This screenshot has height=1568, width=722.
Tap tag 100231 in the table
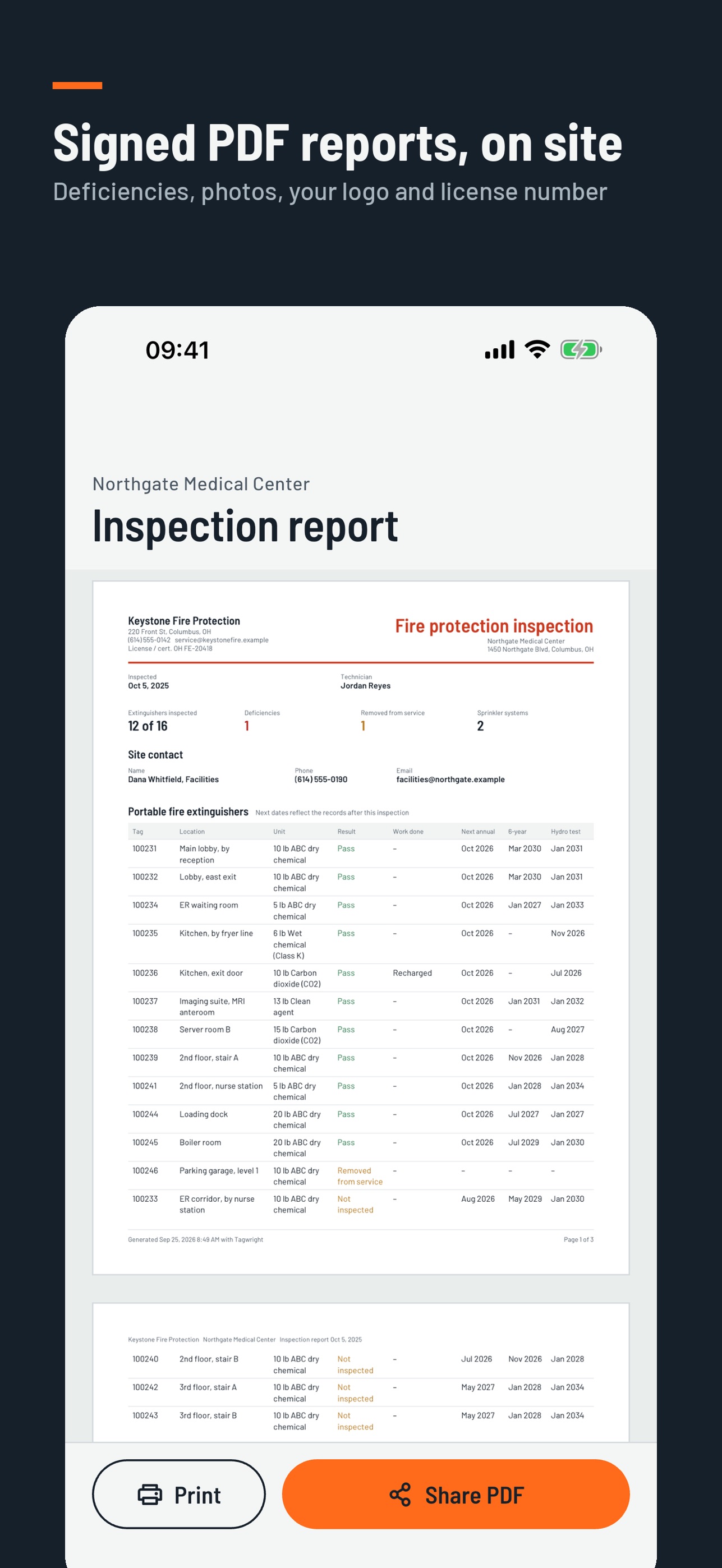tap(144, 848)
